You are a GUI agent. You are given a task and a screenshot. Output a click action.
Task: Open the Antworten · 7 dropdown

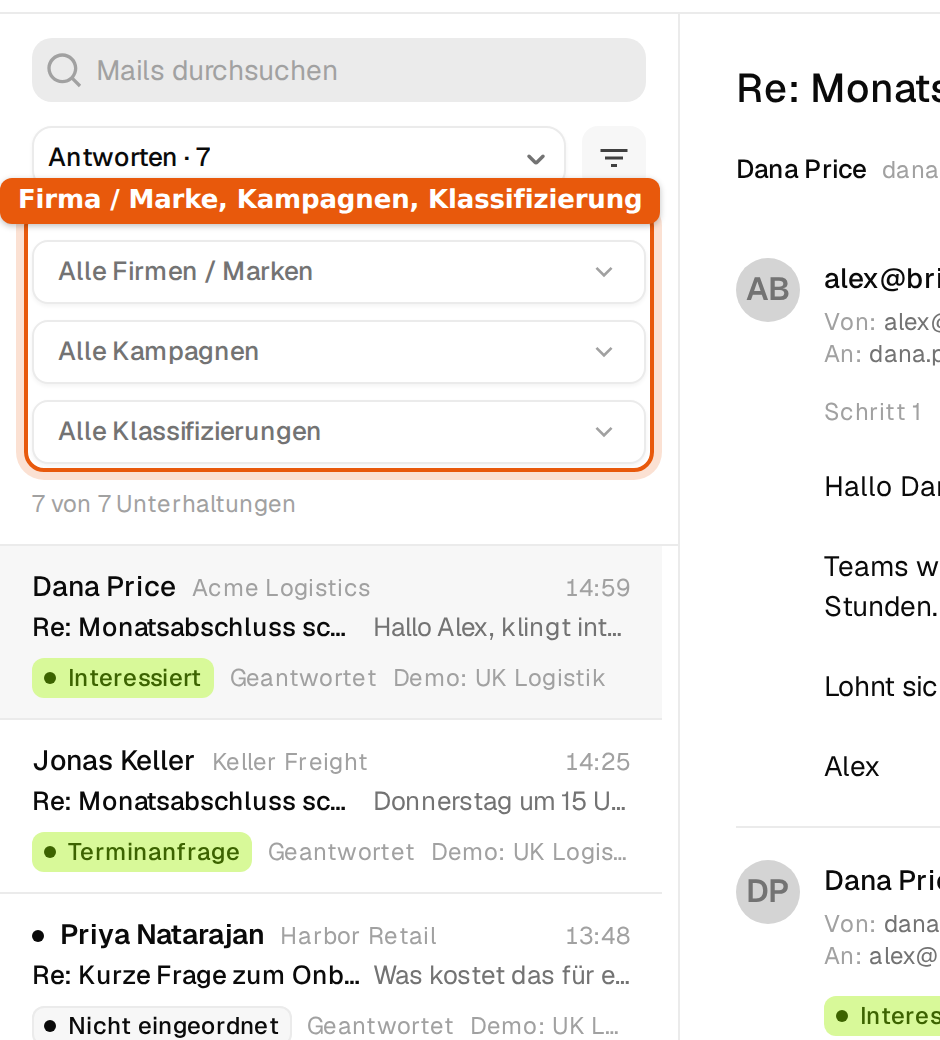click(299, 158)
